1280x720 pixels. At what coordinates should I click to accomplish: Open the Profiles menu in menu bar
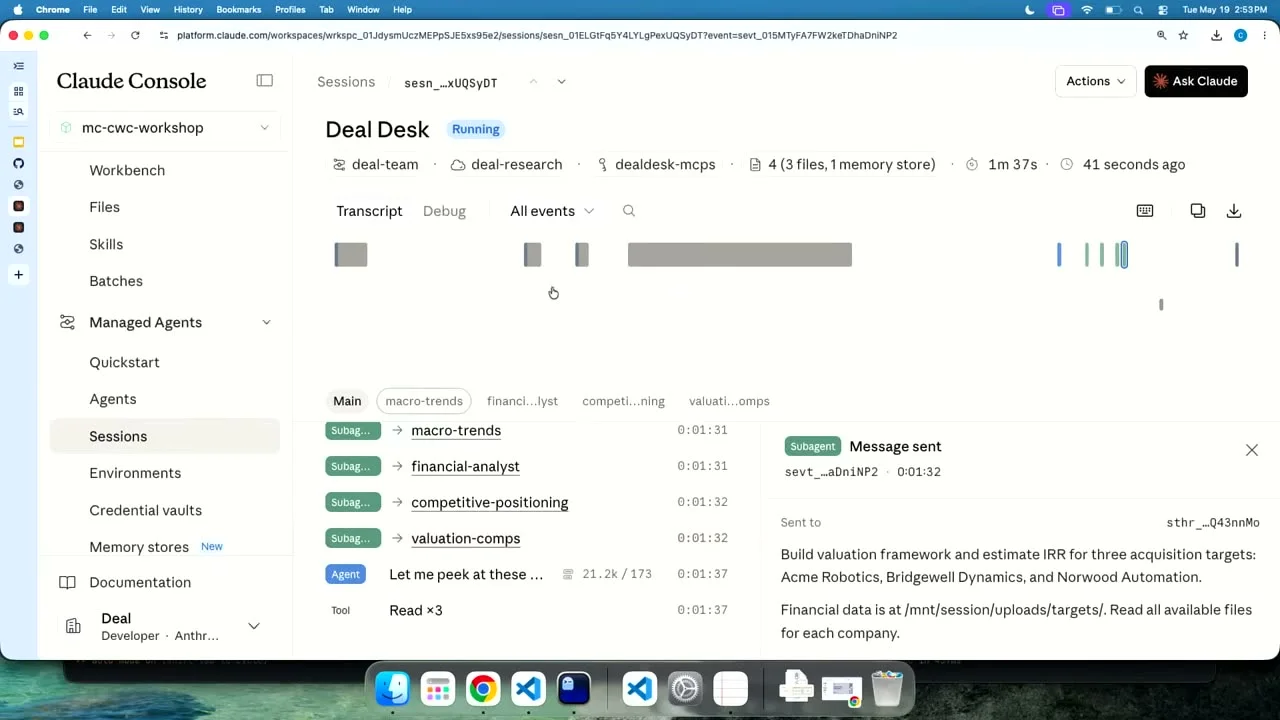(x=290, y=9)
